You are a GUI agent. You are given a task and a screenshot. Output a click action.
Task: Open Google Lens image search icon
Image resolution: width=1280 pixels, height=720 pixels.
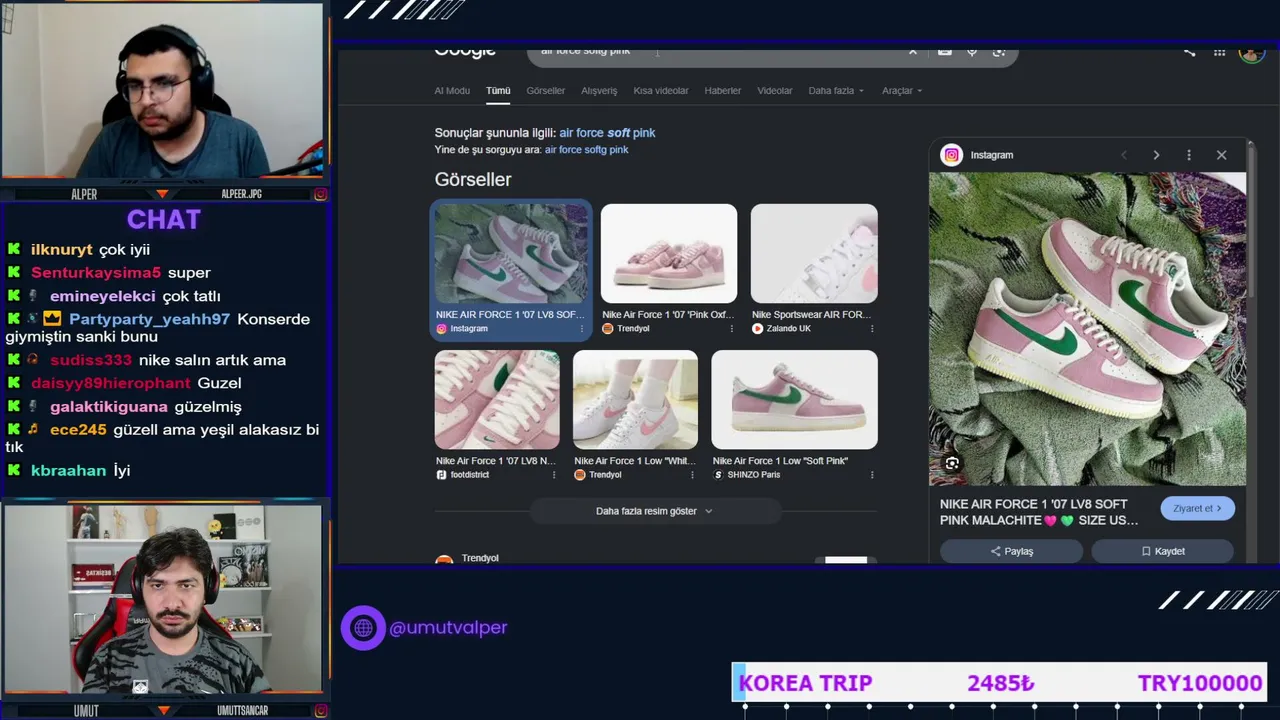998,52
